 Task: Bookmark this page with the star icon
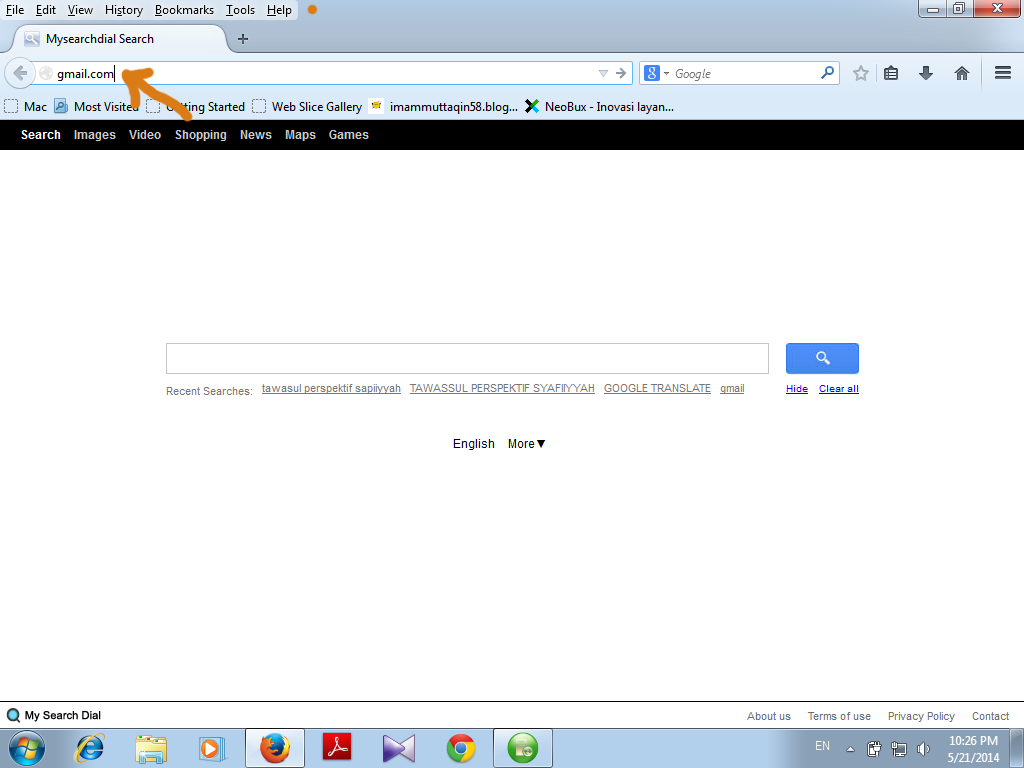(858, 72)
